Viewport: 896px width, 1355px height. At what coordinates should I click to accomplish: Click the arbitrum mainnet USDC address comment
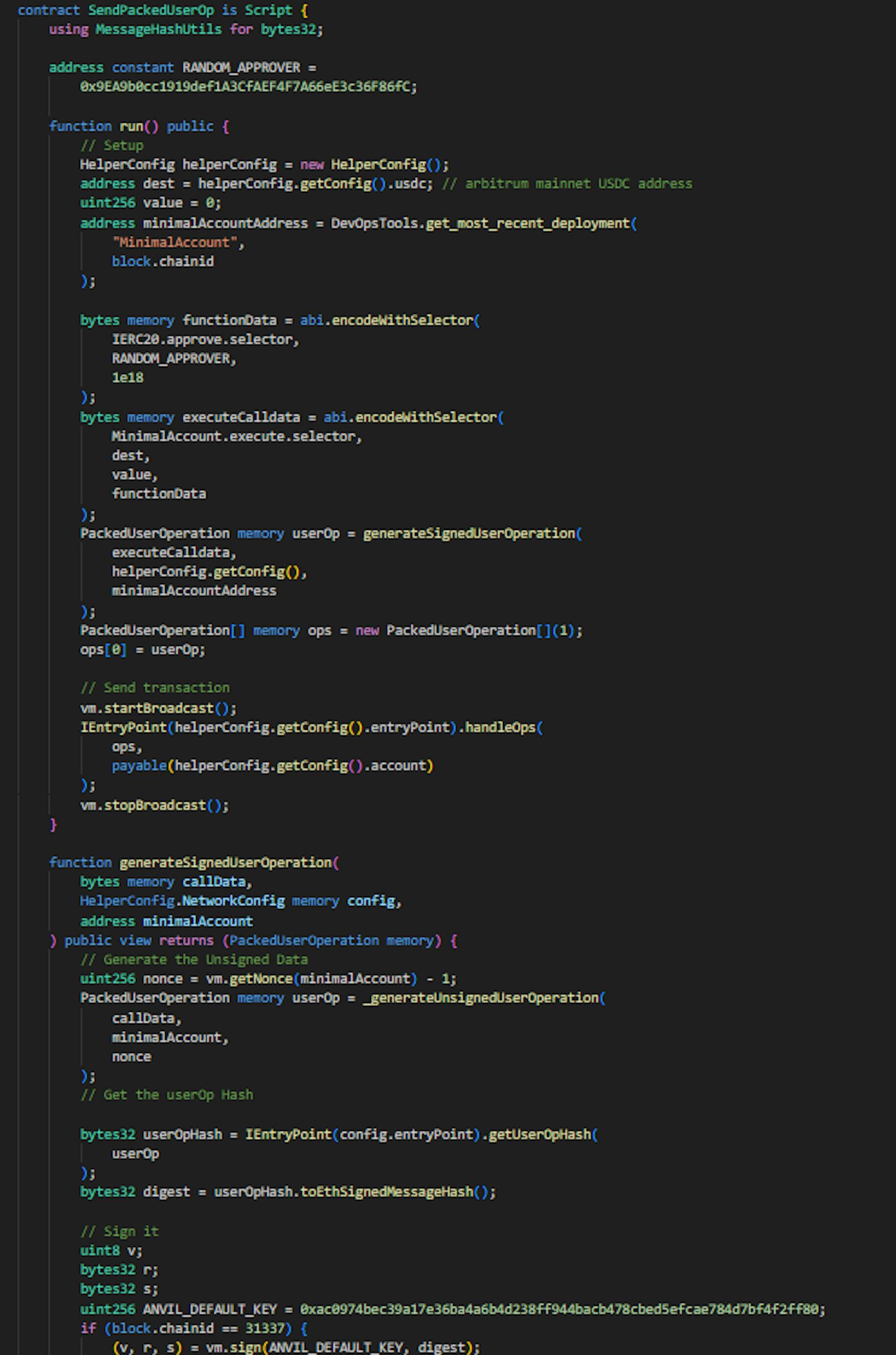click(x=567, y=183)
